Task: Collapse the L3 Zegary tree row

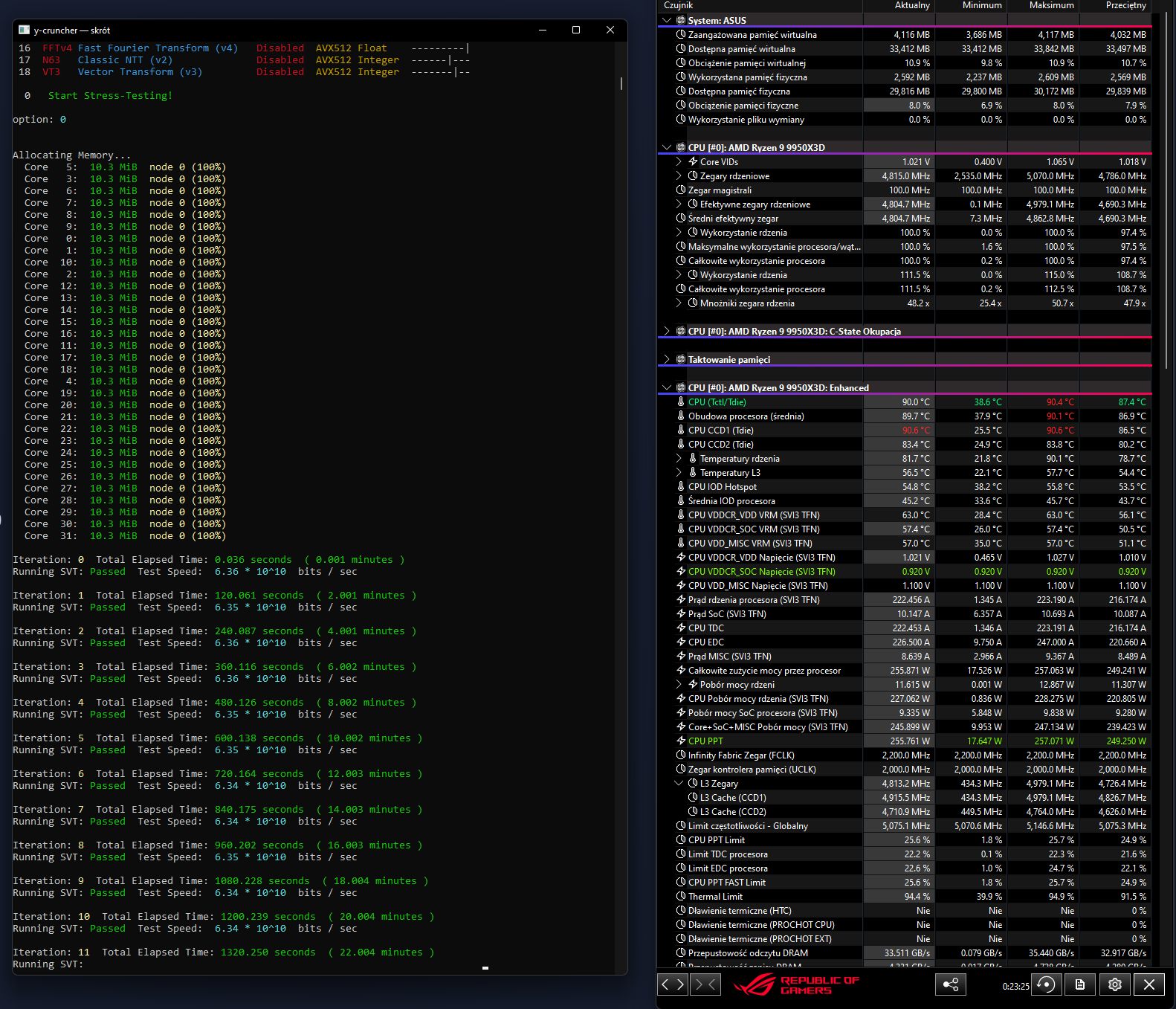Action: point(679,784)
